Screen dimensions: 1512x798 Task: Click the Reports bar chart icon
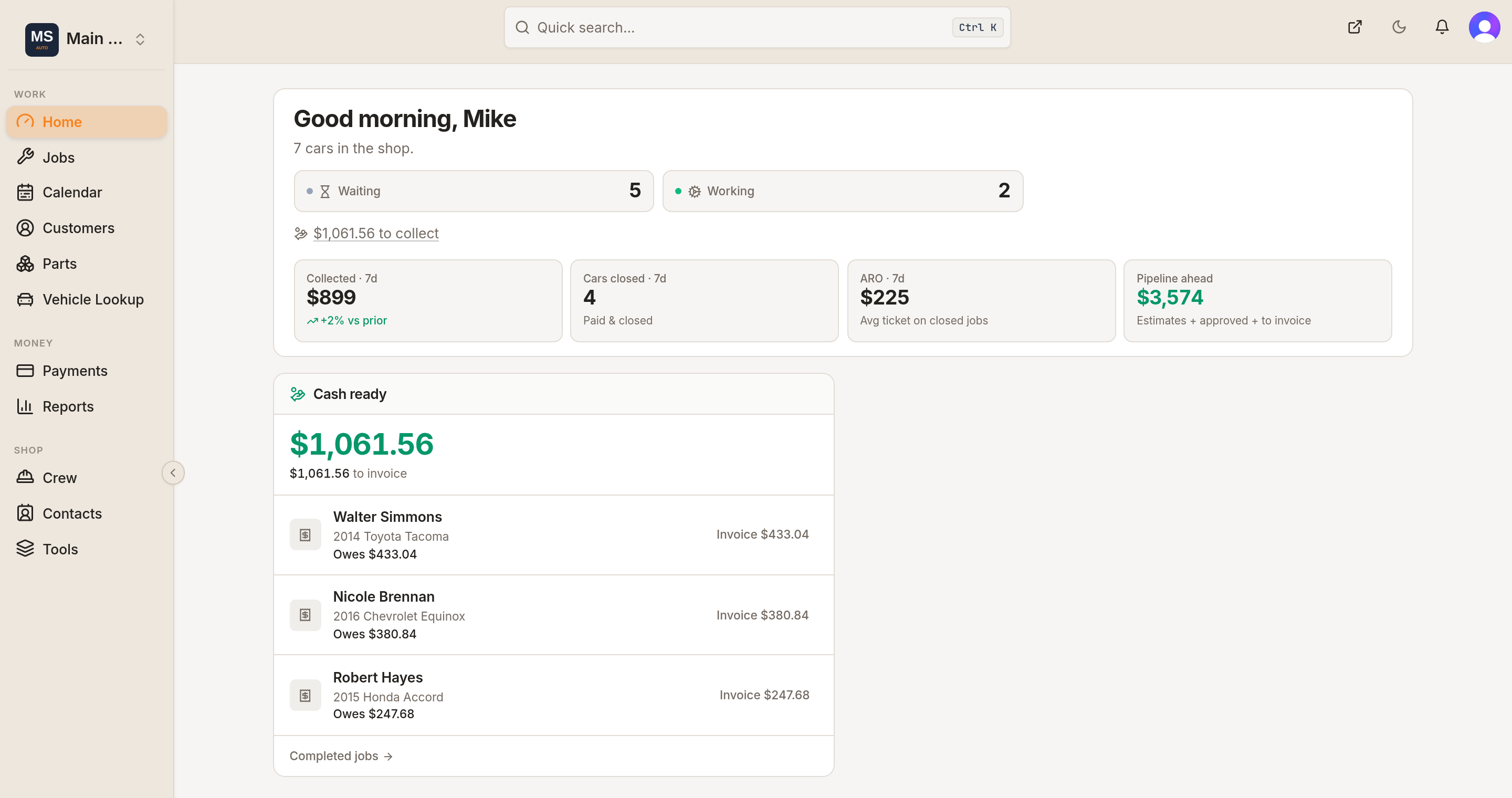[x=25, y=407]
